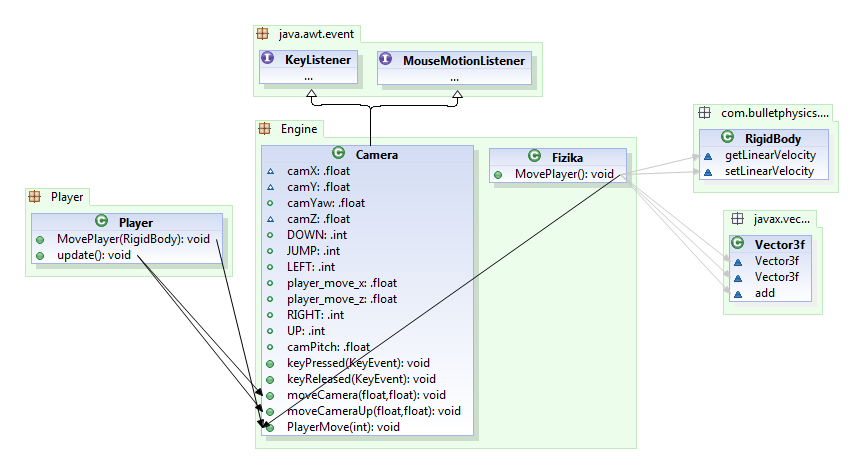Select the com.bulletphysics package label
This screenshot has height=474, width=864.
coord(775,113)
